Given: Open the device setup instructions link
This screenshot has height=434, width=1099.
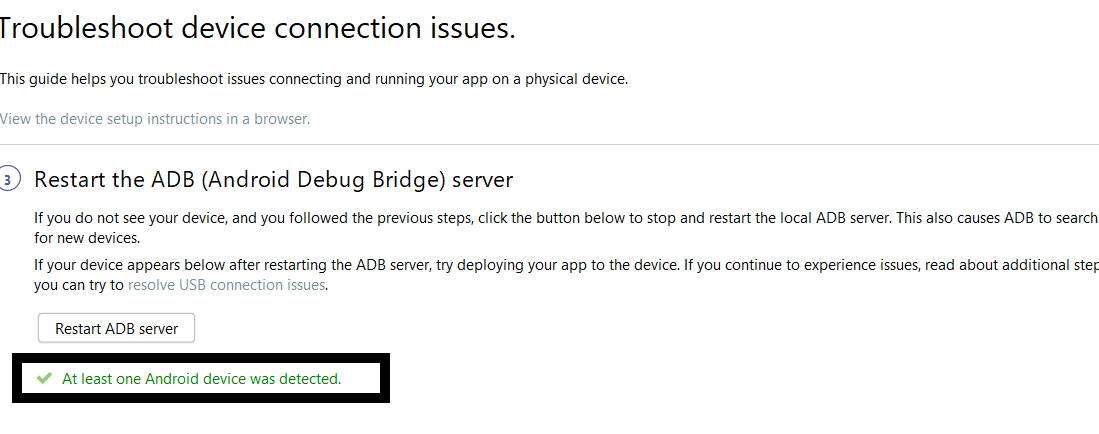Looking at the screenshot, I should [155, 119].
